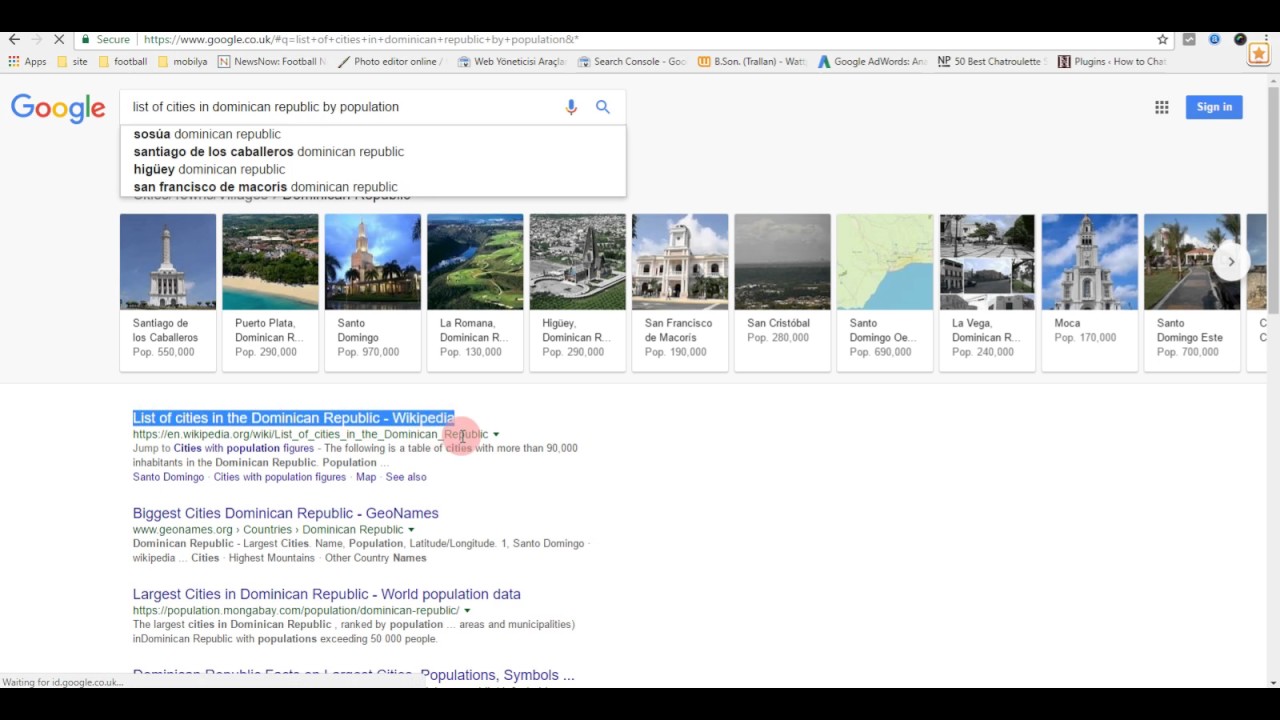Open La Romana city card
This screenshot has height=720, width=1280.
pos(475,292)
